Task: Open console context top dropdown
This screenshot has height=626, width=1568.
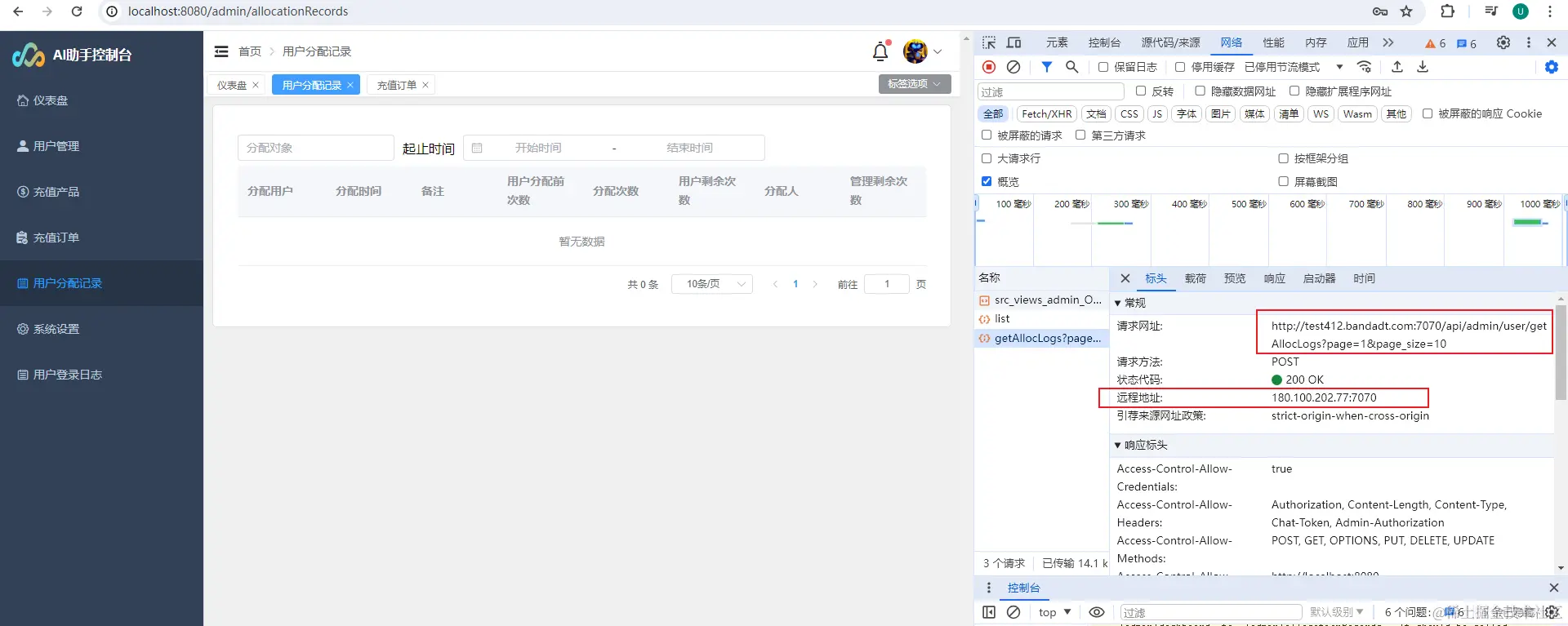Action: pyautogui.click(x=1054, y=612)
